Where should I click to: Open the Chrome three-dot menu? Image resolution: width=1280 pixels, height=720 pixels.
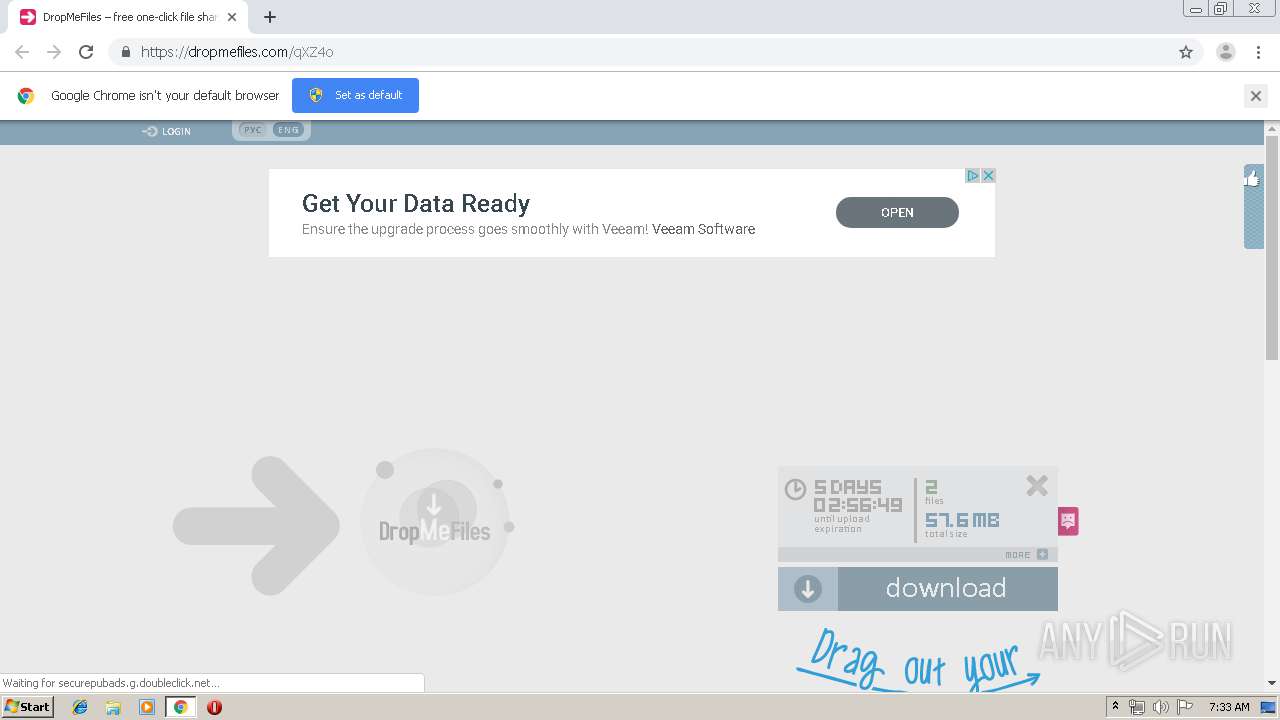tap(1258, 52)
